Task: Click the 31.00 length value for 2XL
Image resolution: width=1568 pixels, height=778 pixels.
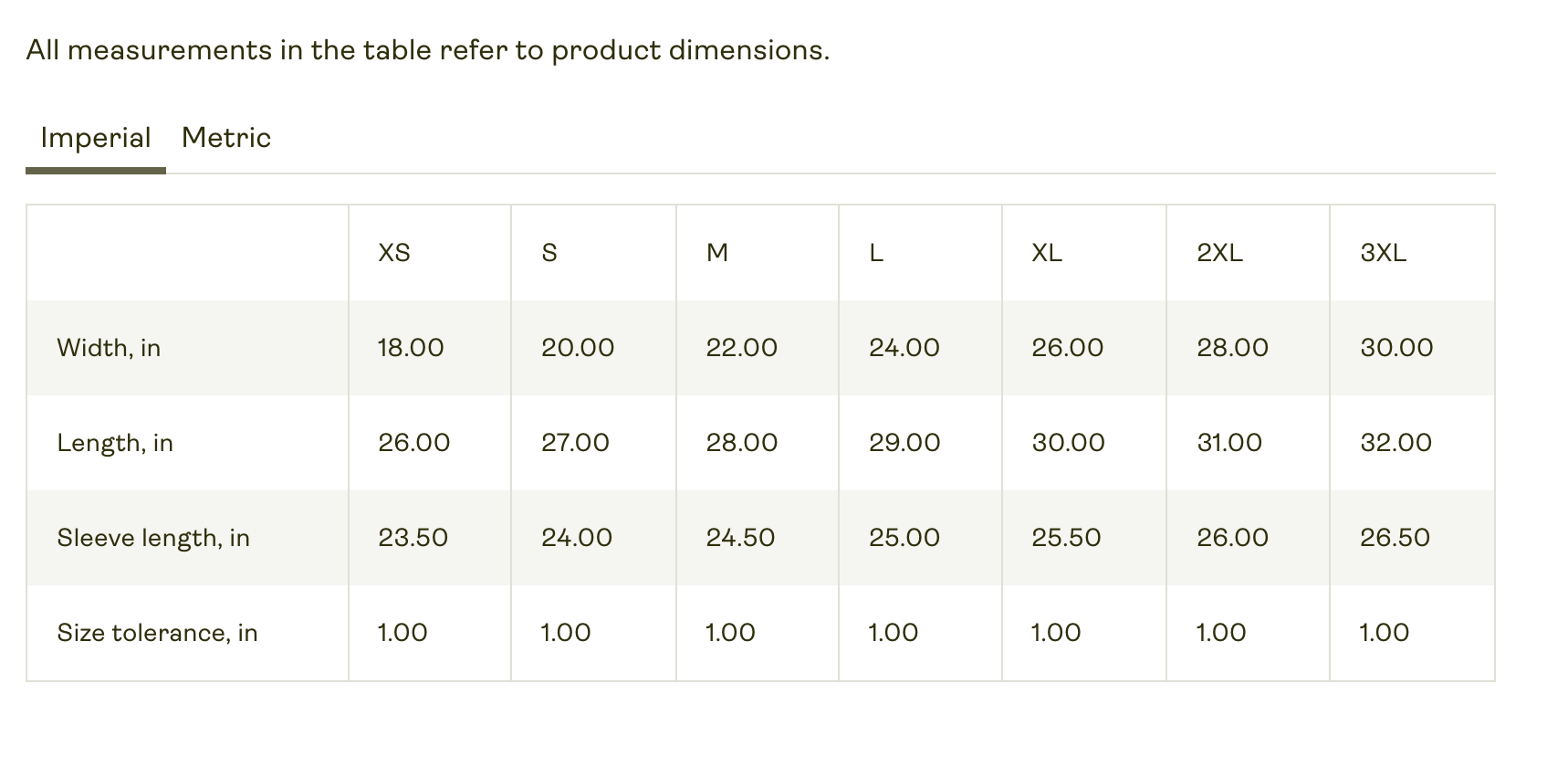Action: point(1229,443)
